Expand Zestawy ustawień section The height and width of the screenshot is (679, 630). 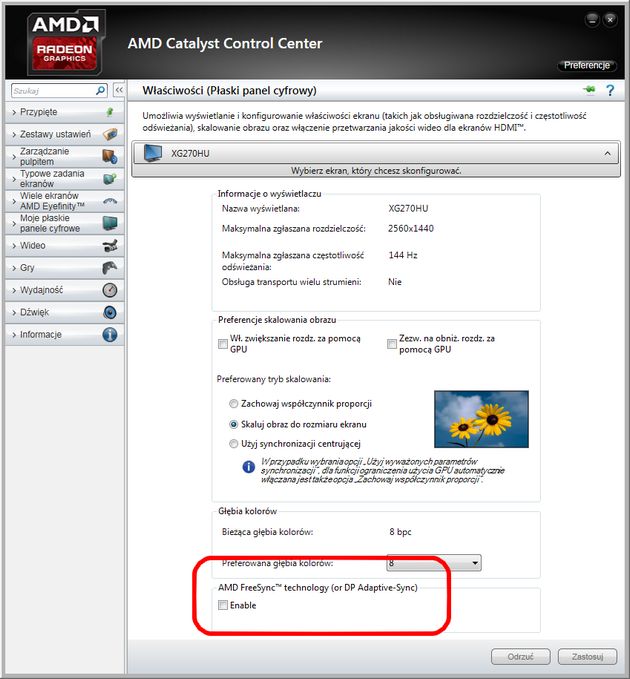pyautogui.click(x=64, y=134)
